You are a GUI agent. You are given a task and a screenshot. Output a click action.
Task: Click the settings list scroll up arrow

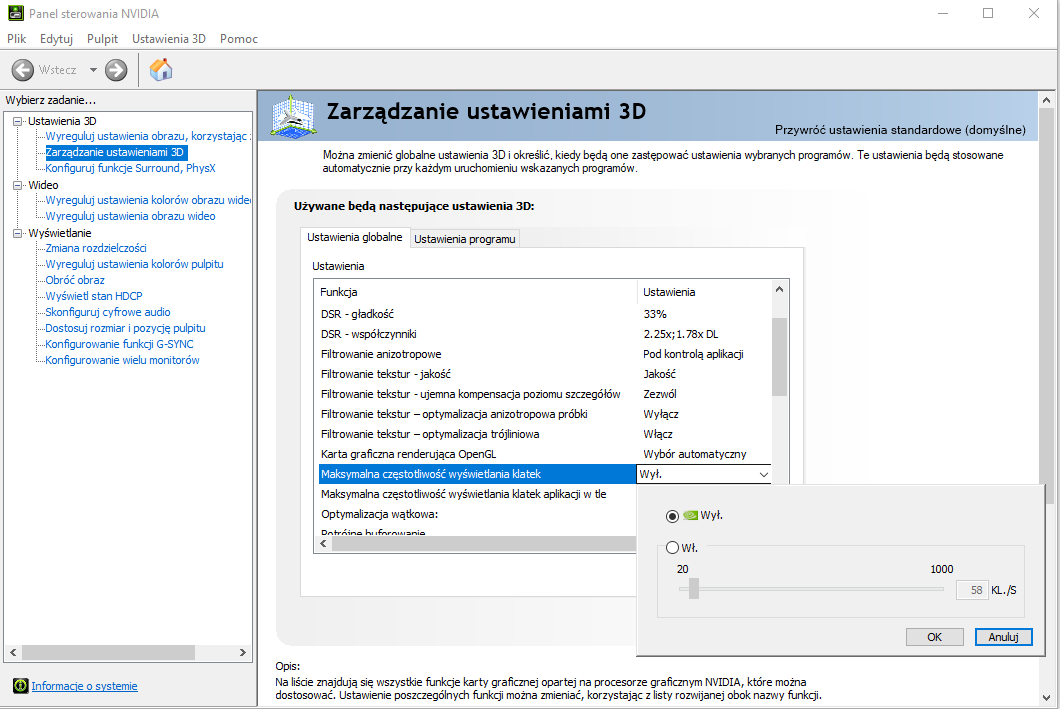click(x=779, y=289)
